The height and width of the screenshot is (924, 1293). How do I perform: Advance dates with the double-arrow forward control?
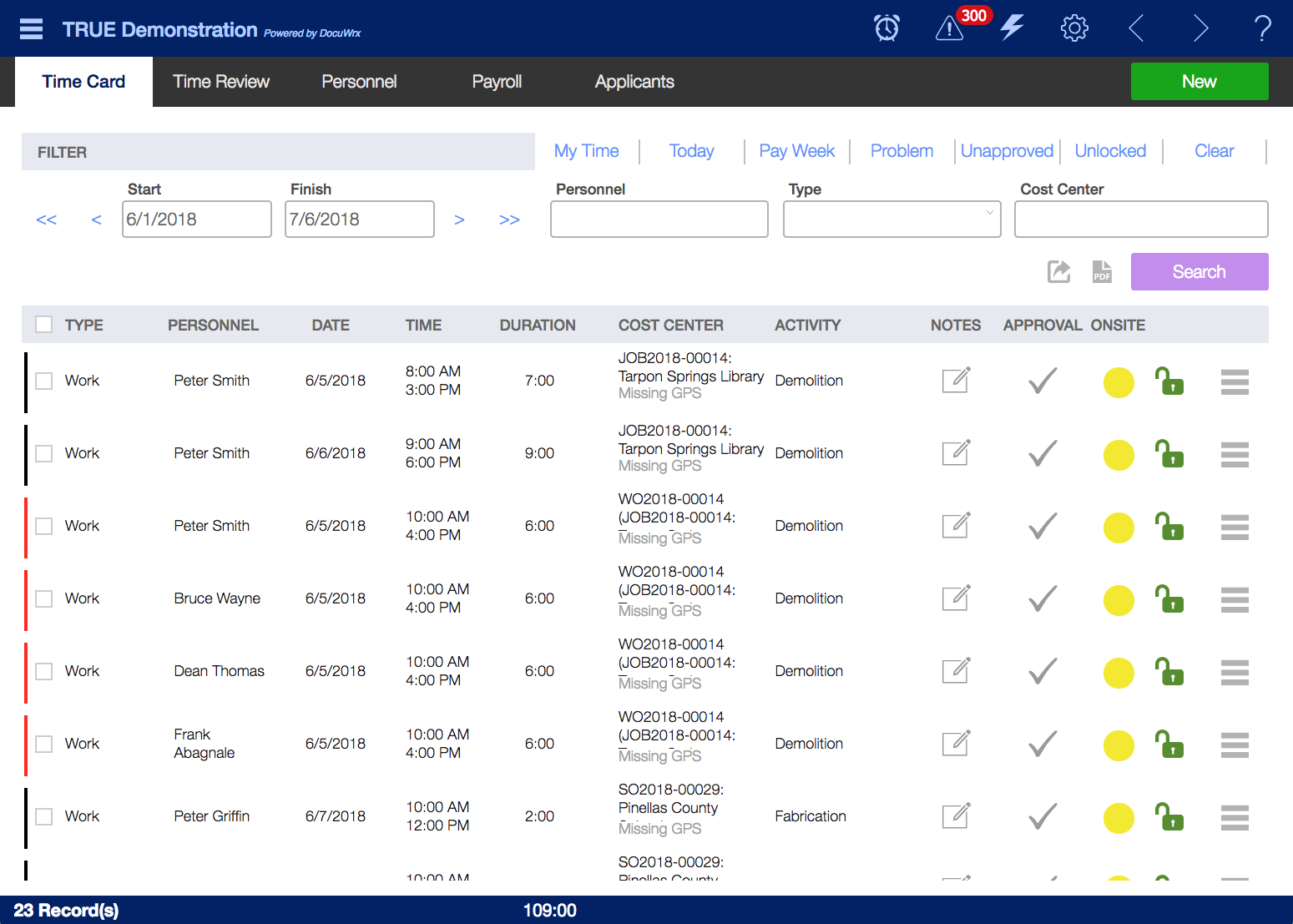coord(509,219)
